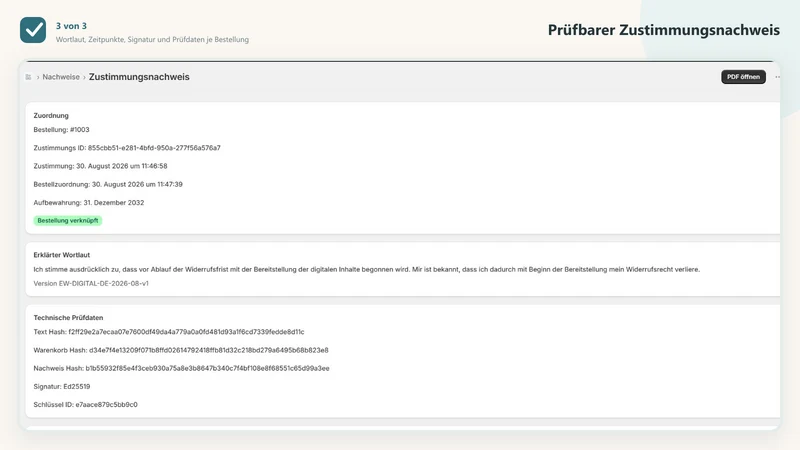The height and width of the screenshot is (450, 800).
Task: Click the Bestellung verknüpft badge
Action: pyautogui.click(x=68, y=220)
